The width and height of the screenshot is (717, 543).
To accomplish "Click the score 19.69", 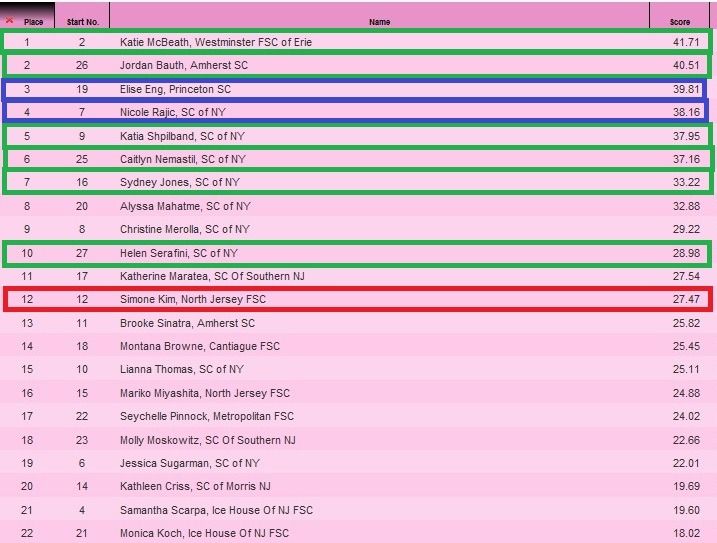I will tap(686, 486).
